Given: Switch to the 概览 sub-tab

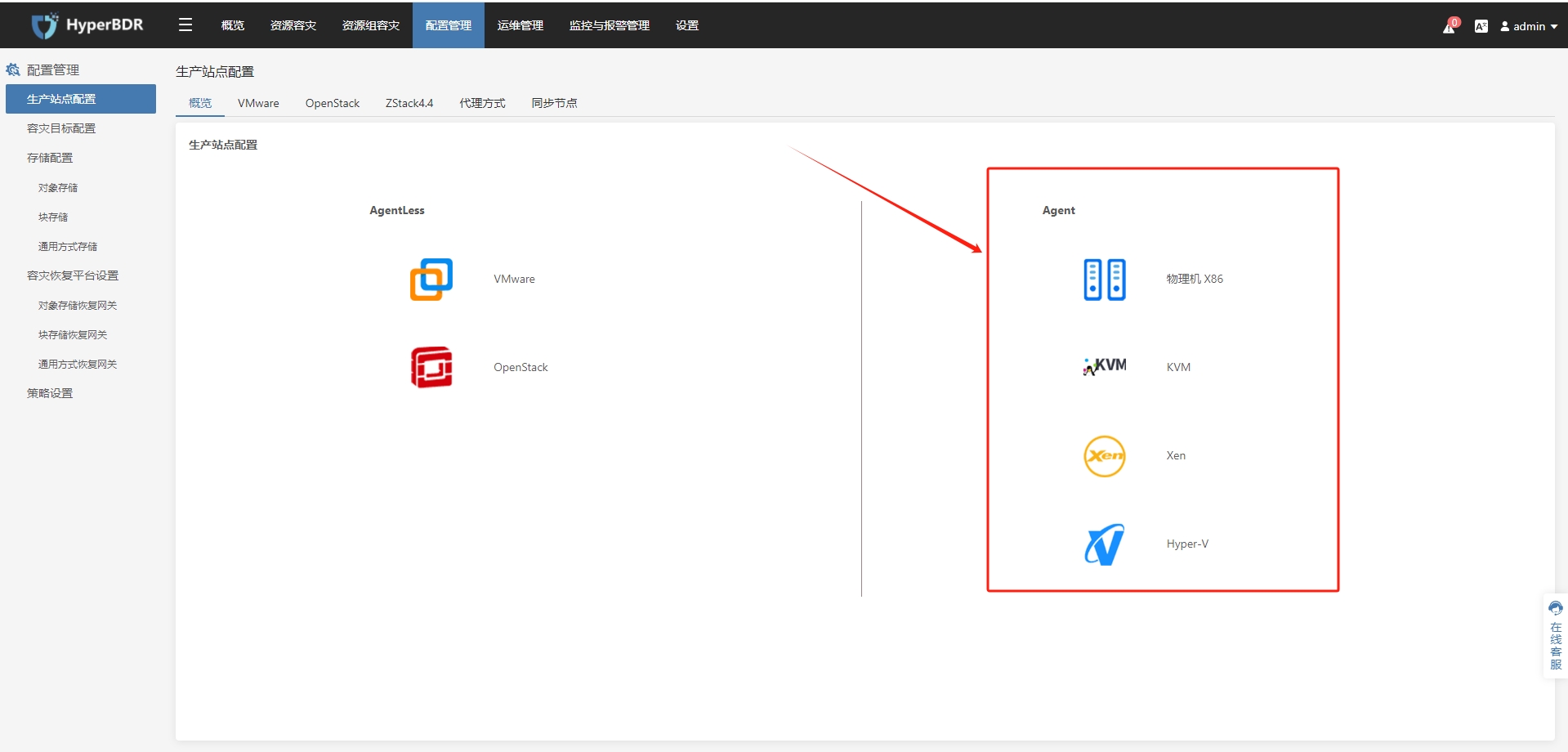Looking at the screenshot, I should tap(200, 103).
